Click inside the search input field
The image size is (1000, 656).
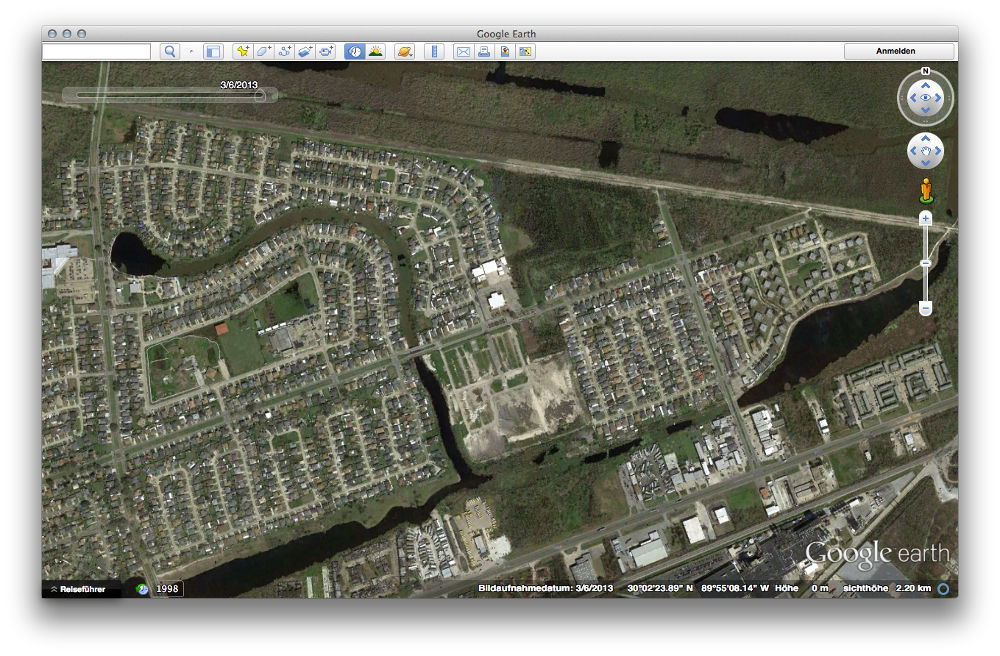(96, 51)
